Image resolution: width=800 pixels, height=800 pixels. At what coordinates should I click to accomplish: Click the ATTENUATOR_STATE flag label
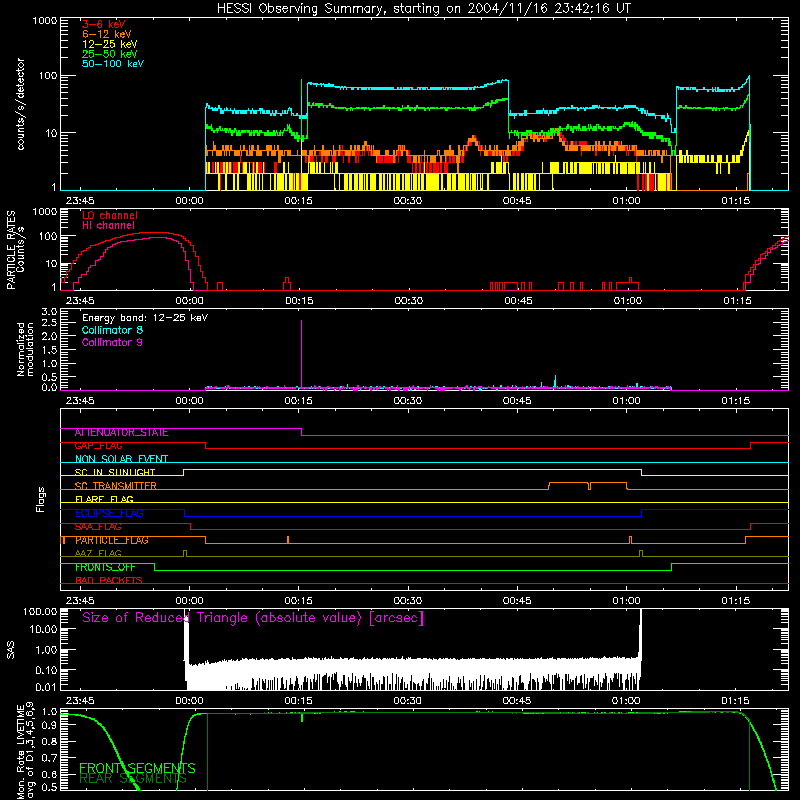[121, 433]
